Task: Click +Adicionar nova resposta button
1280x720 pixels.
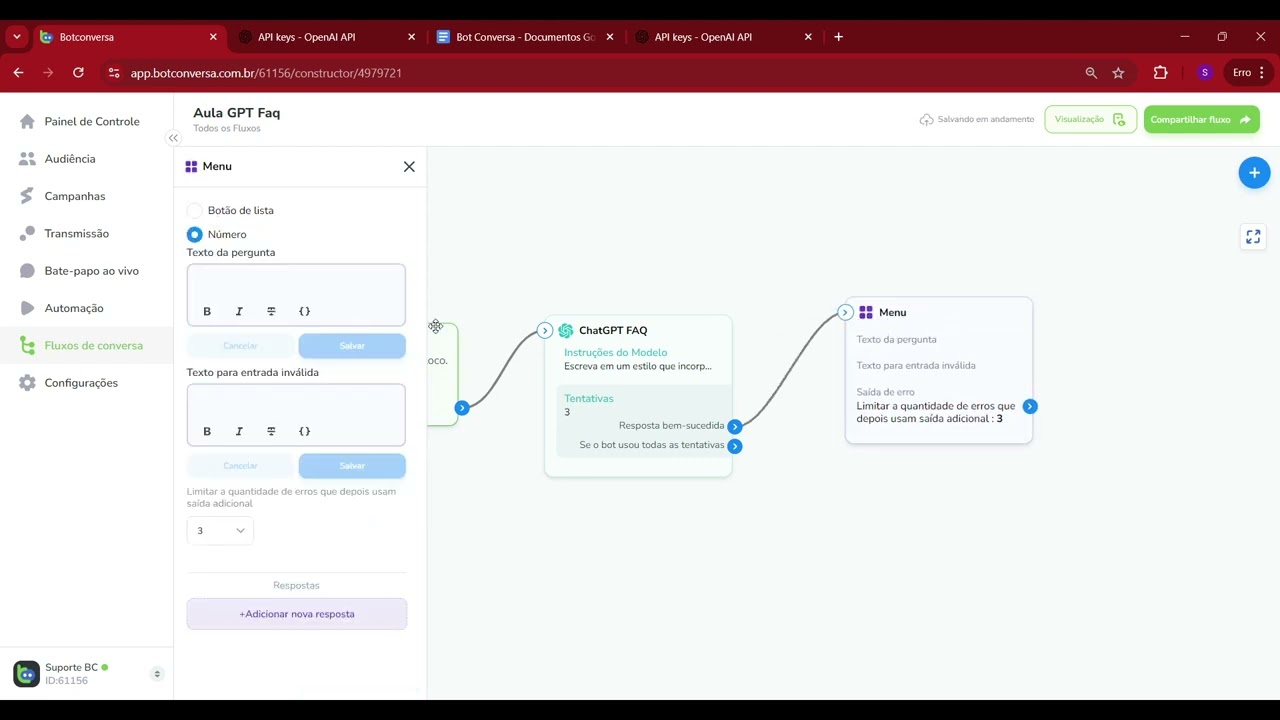Action: (297, 614)
